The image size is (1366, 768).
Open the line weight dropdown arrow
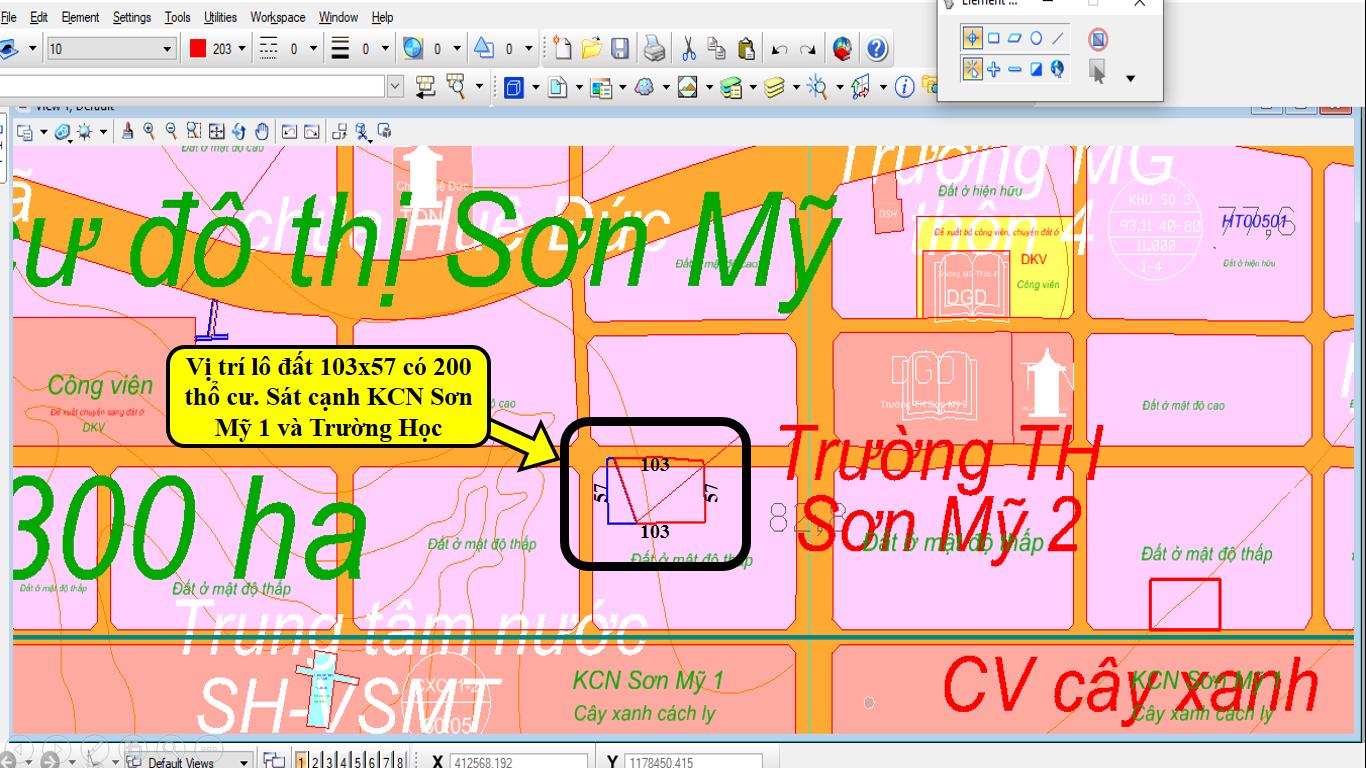pyautogui.click(x=386, y=48)
